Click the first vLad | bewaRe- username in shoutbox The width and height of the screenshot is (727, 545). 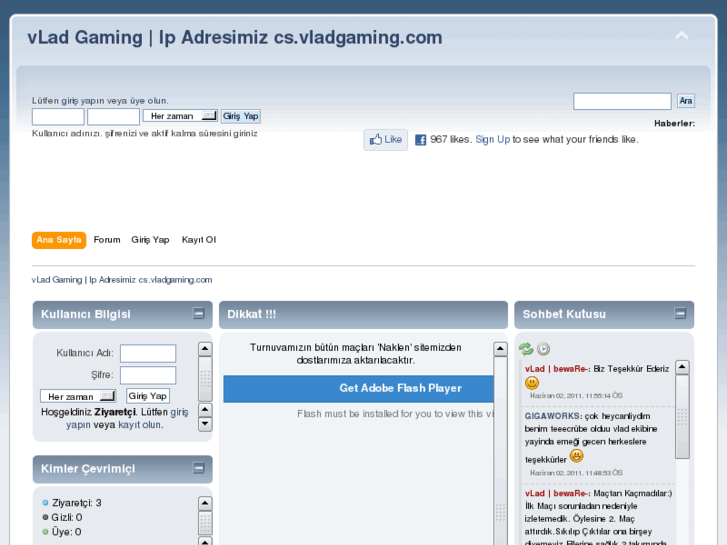click(556, 369)
